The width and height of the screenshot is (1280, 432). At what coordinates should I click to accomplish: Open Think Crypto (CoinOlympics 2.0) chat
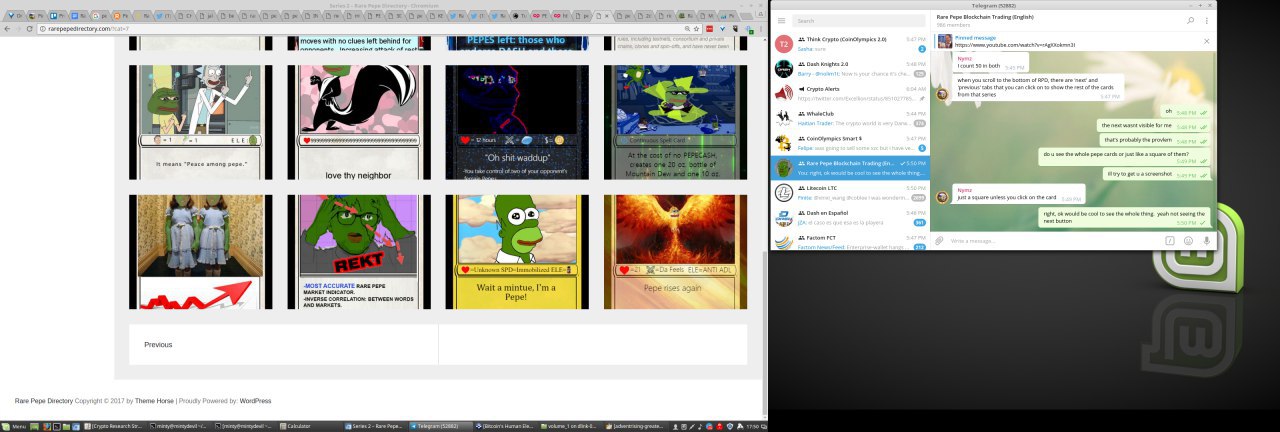(849, 43)
